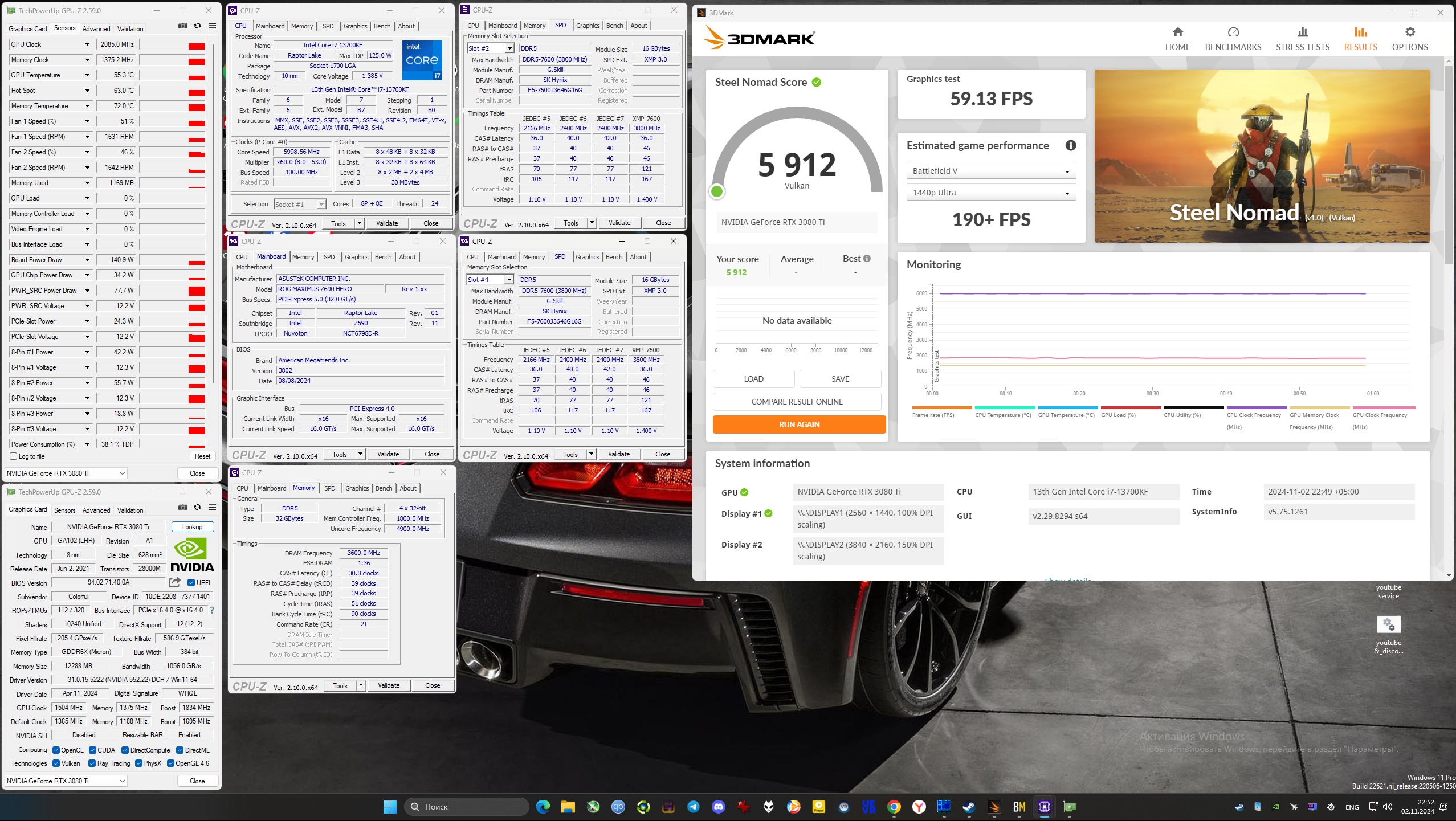
Task: Click Reset button in GPU-Z Sensors
Action: click(202, 456)
